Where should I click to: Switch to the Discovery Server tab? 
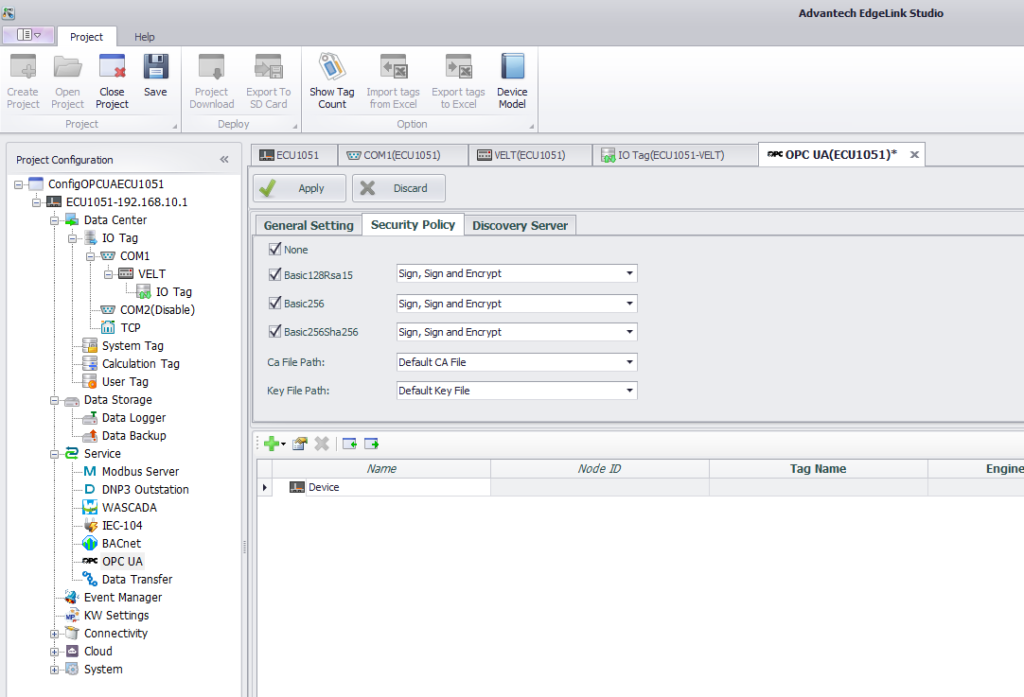(520, 225)
